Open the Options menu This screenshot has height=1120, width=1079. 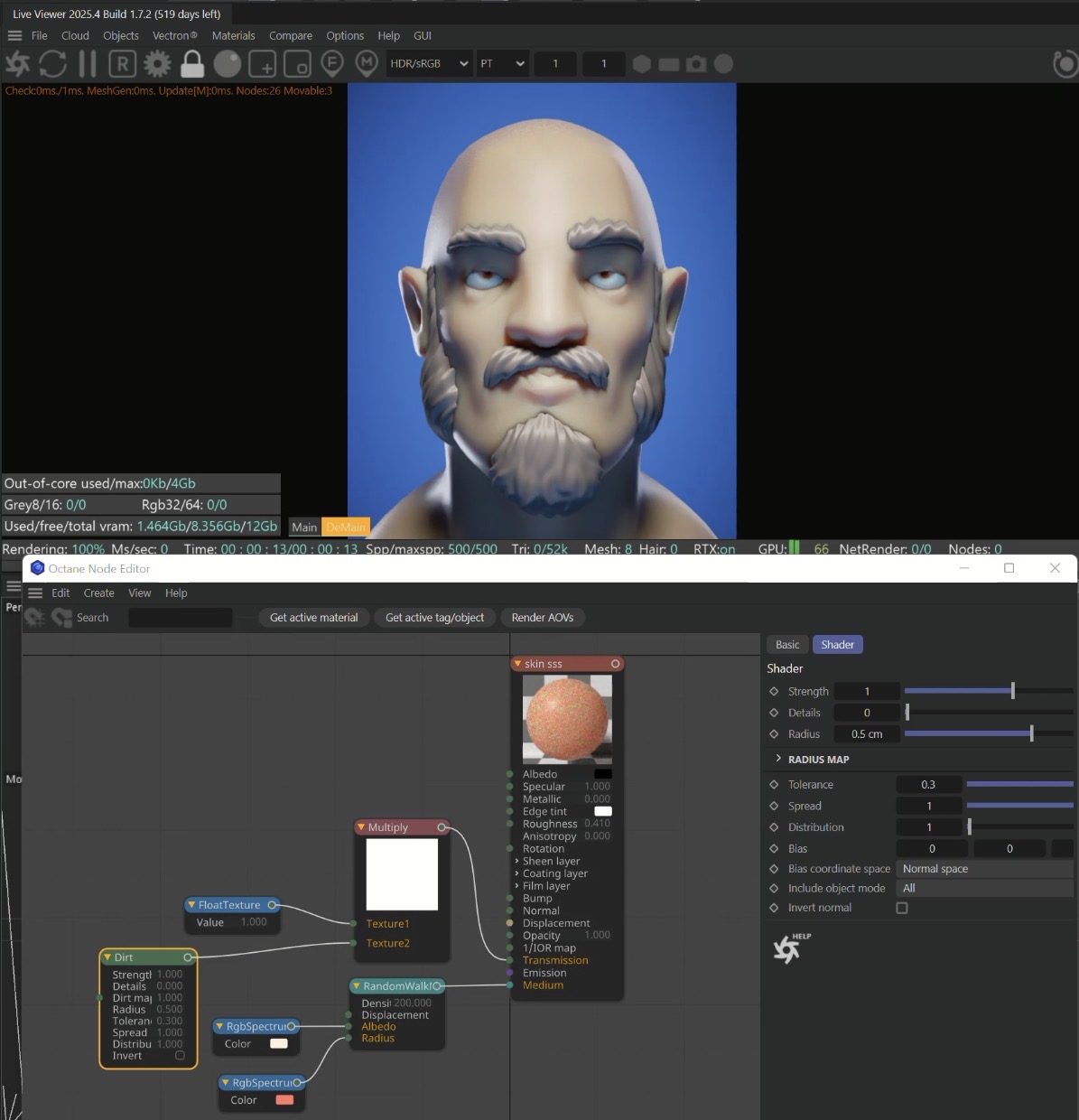click(x=345, y=36)
